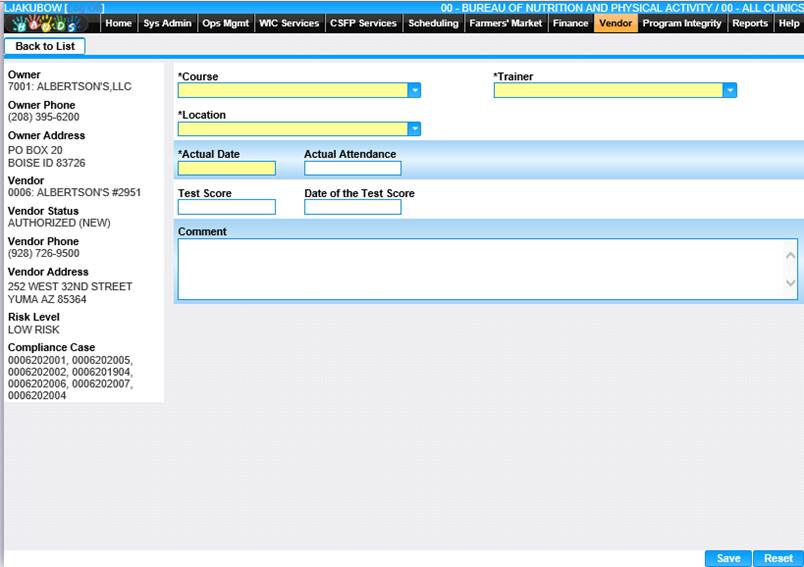
Task: Select risk level value LOW RISK
Action: 33,330
